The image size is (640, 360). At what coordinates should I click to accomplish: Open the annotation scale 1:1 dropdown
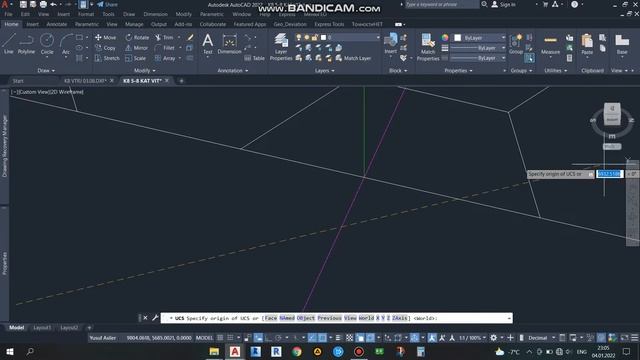[472, 338]
